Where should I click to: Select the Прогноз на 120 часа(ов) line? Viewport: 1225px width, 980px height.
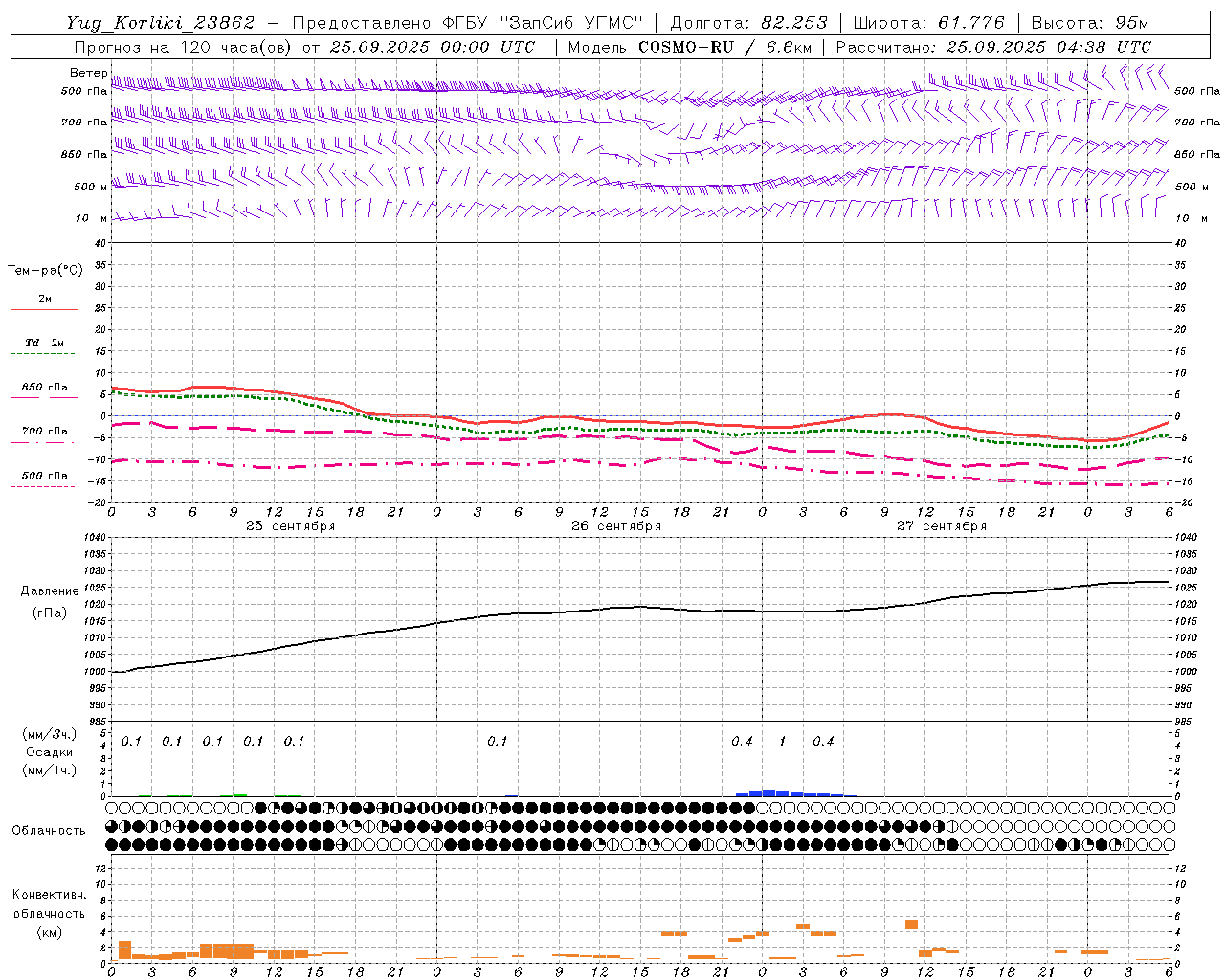coord(304,47)
